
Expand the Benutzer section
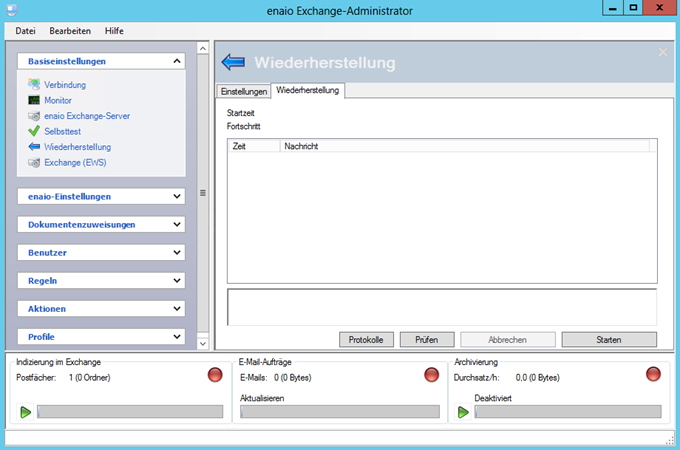pos(177,253)
